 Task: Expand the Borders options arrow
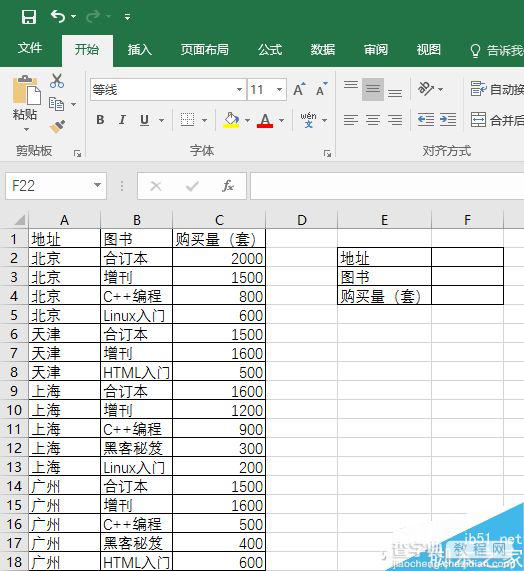click(x=204, y=120)
